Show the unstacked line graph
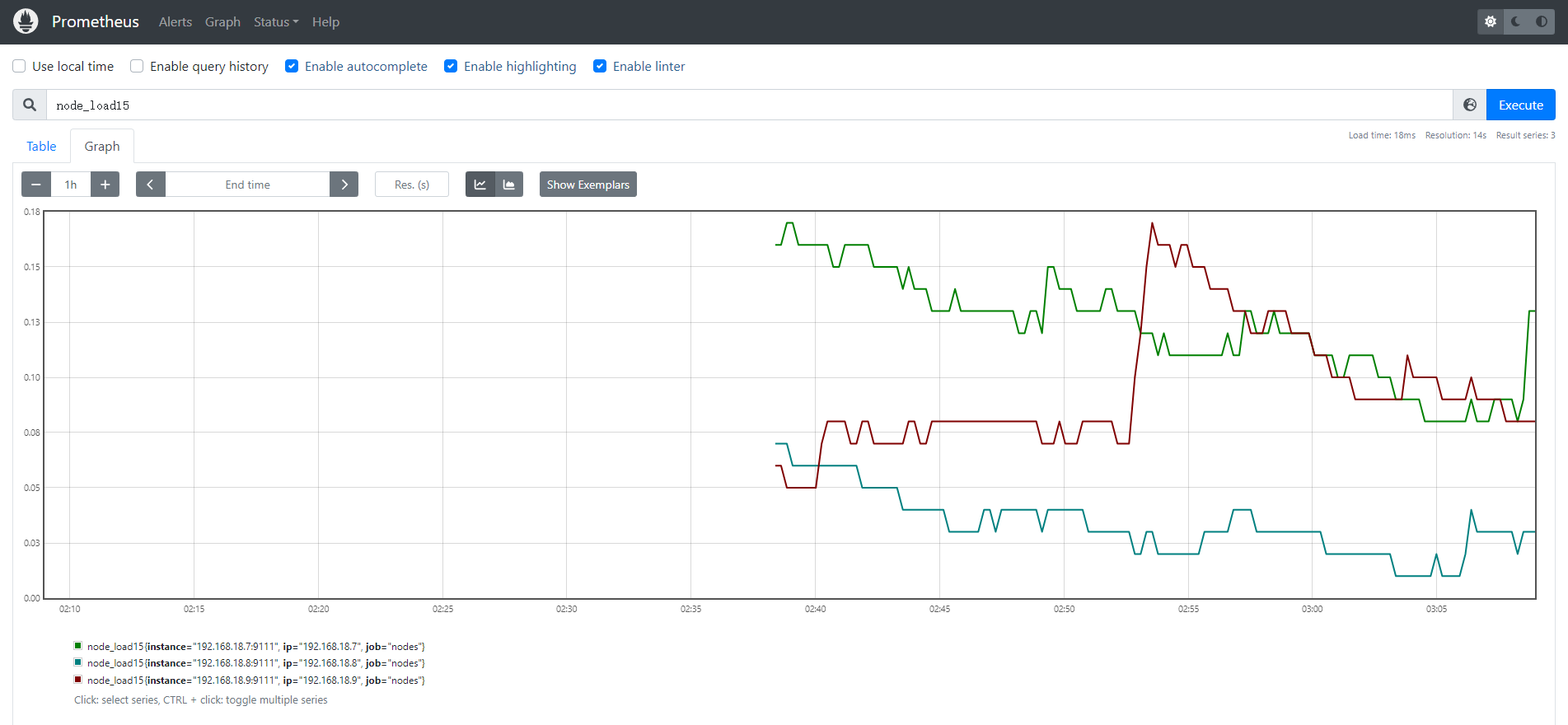Viewport: 1568px width, 725px height. [x=480, y=185]
